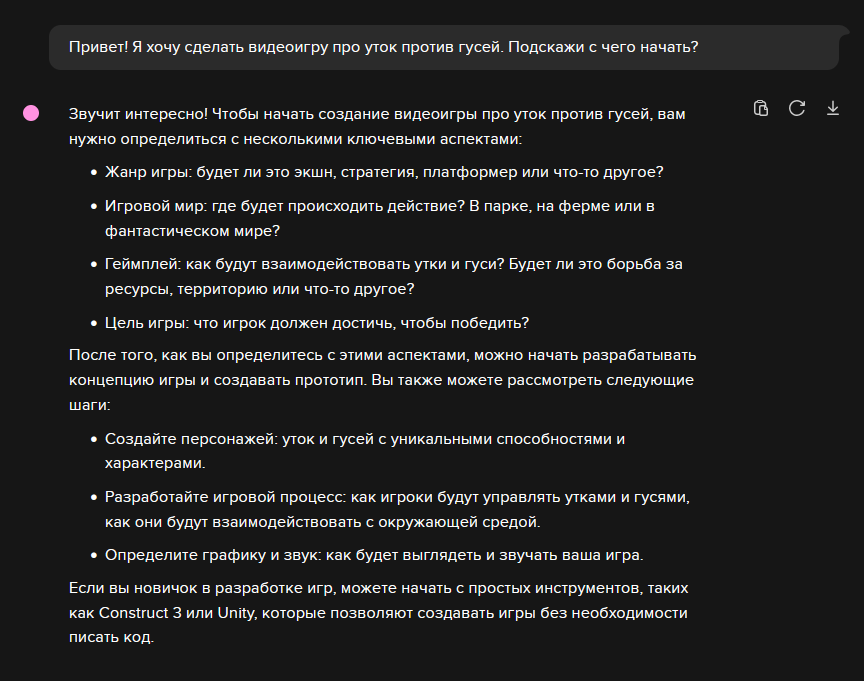
Task: Click the "Жанр игры" bullet label
Action: click(x=142, y=172)
